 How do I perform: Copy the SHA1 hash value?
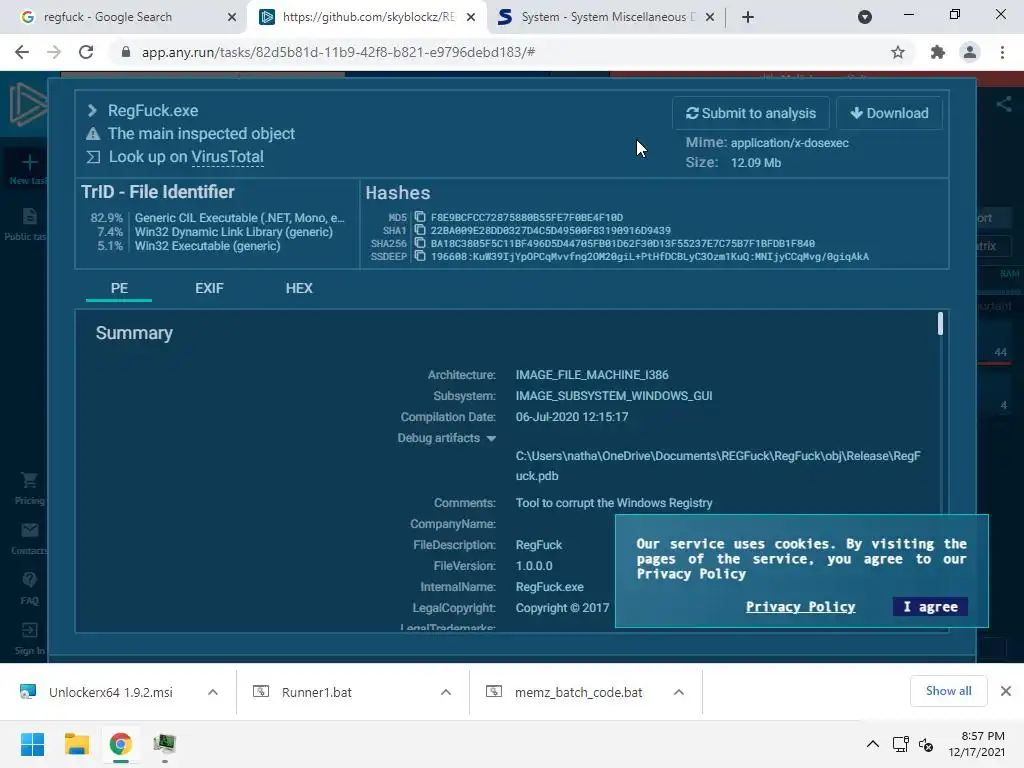(x=420, y=230)
